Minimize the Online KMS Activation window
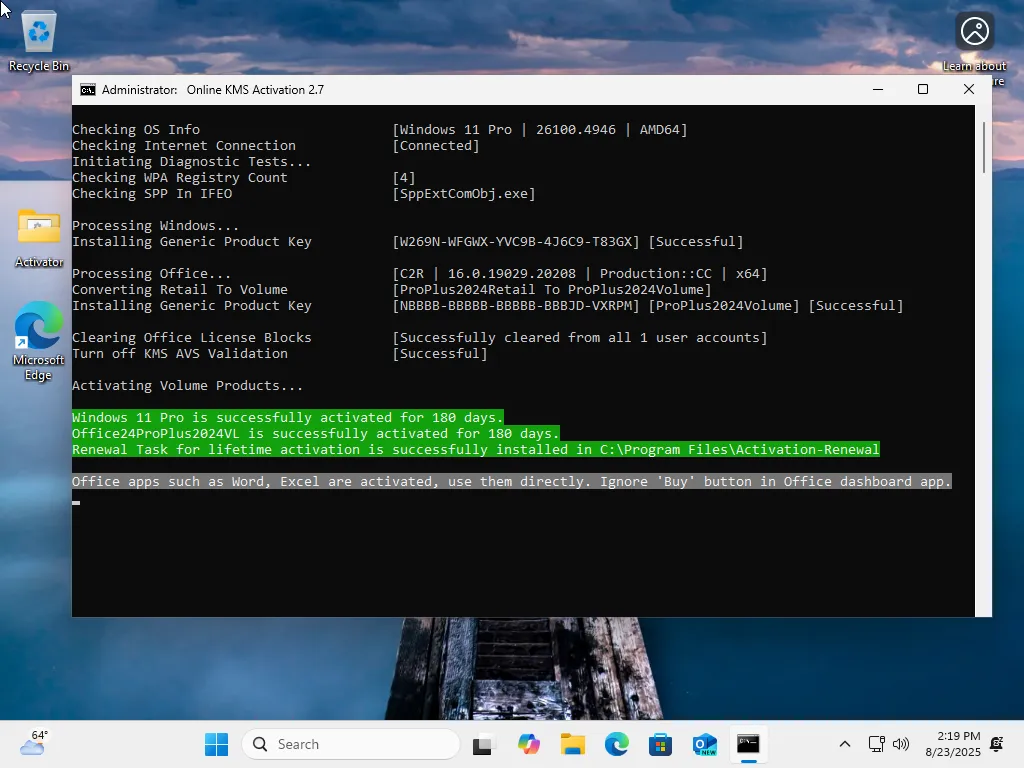1024x768 pixels. (x=878, y=89)
